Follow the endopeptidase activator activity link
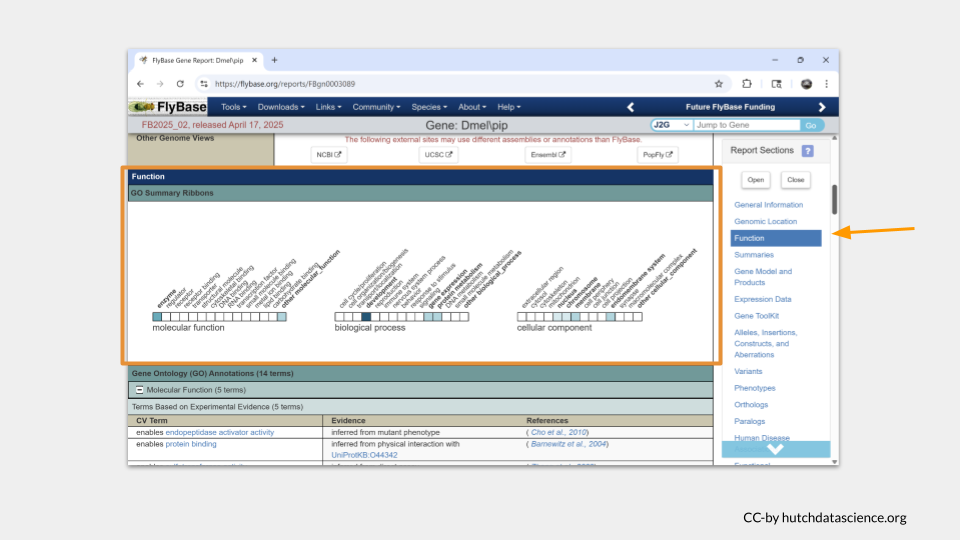 click(x=220, y=432)
